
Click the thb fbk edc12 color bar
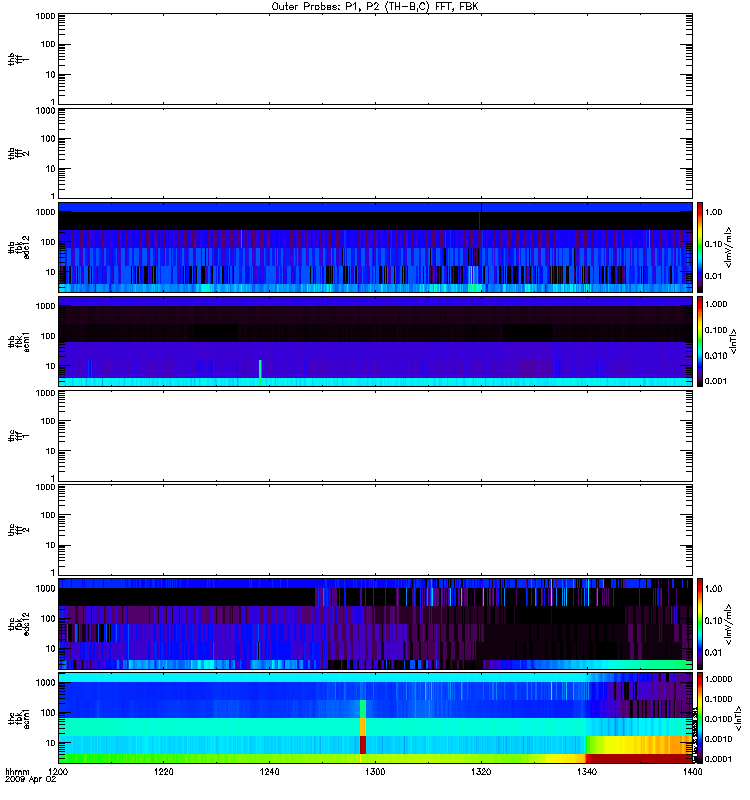pos(699,247)
